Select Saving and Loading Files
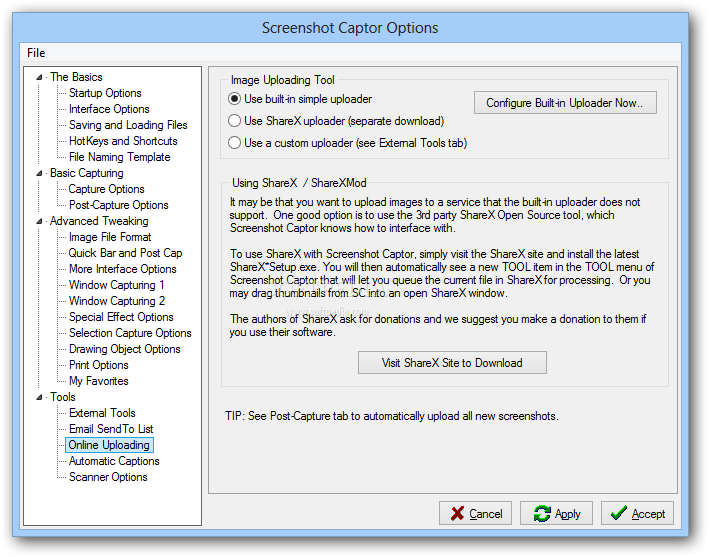 (x=128, y=125)
